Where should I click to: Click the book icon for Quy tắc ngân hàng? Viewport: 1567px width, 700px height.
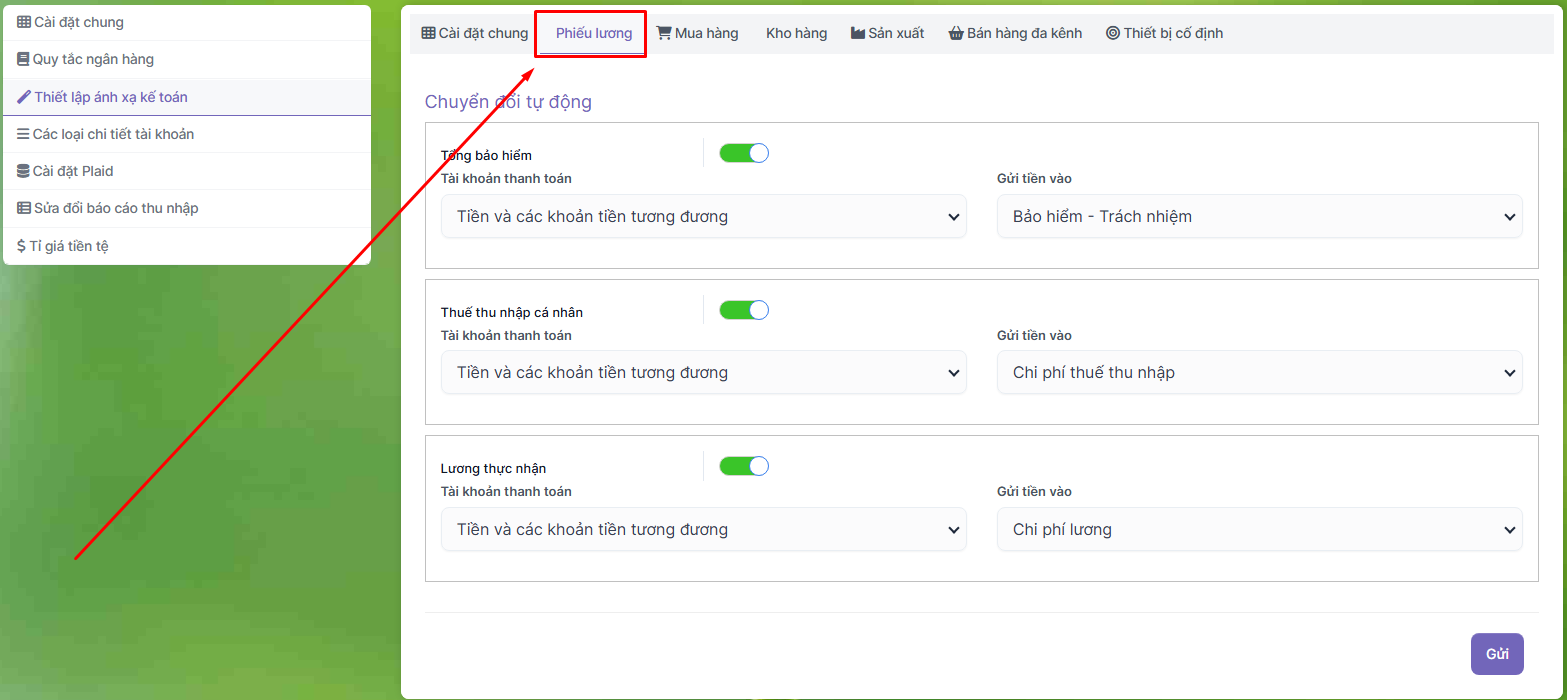click(x=23, y=59)
